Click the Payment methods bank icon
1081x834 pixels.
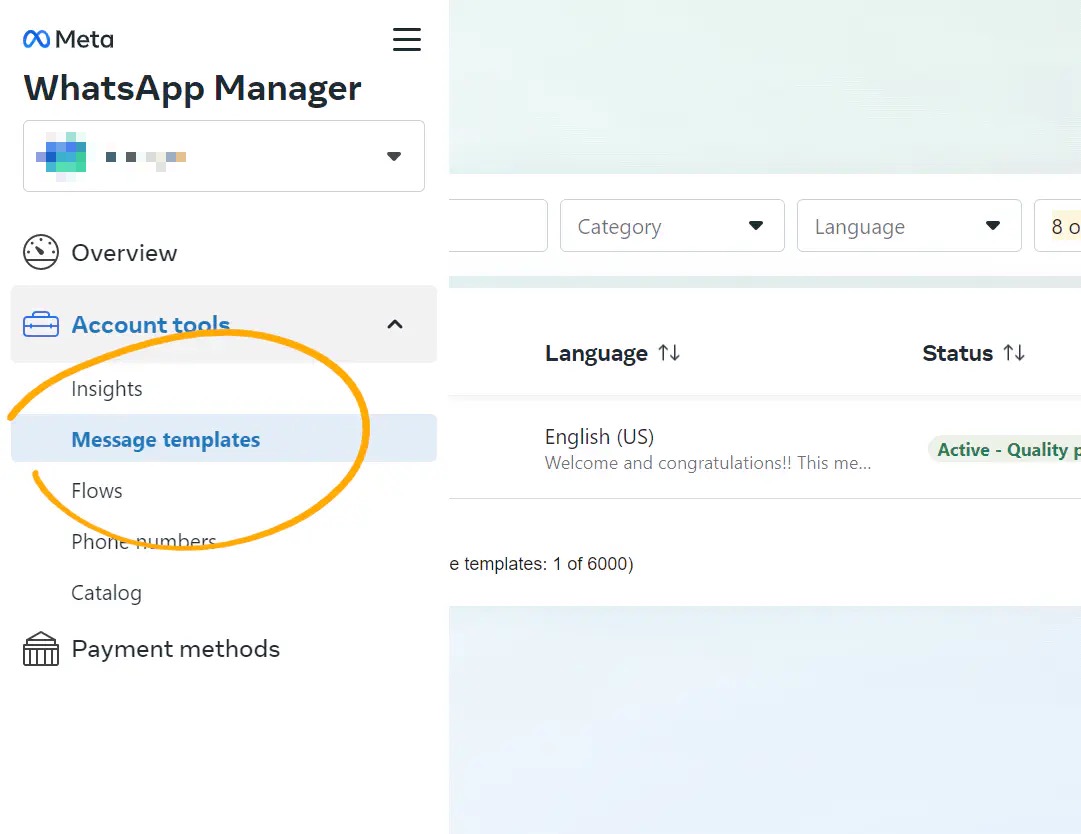[41, 649]
